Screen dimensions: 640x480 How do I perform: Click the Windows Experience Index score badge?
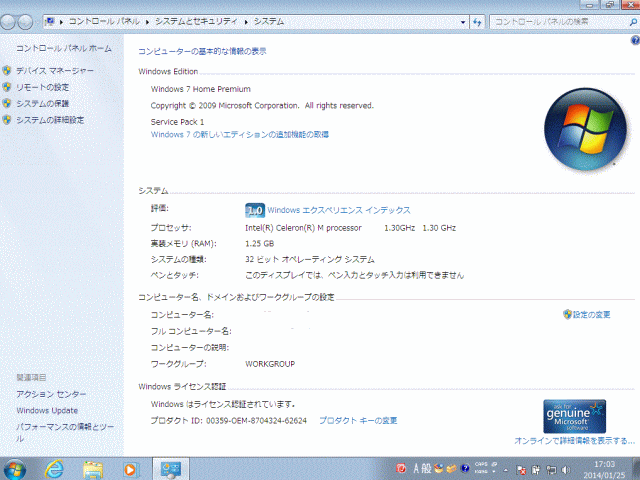point(254,211)
